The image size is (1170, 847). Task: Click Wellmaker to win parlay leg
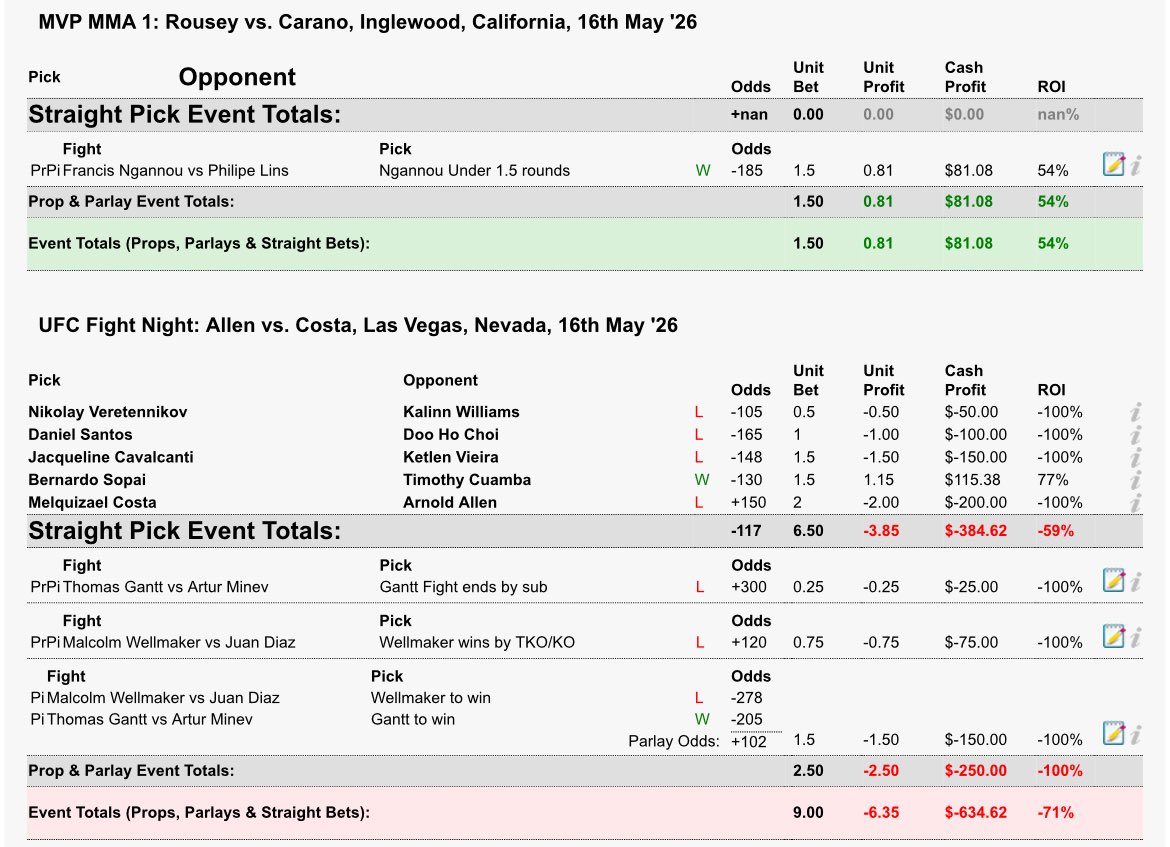(x=431, y=698)
